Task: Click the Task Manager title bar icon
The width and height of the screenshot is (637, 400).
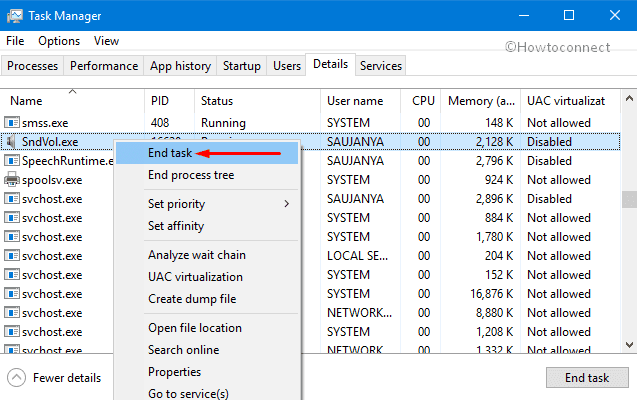Action: (x=15, y=16)
